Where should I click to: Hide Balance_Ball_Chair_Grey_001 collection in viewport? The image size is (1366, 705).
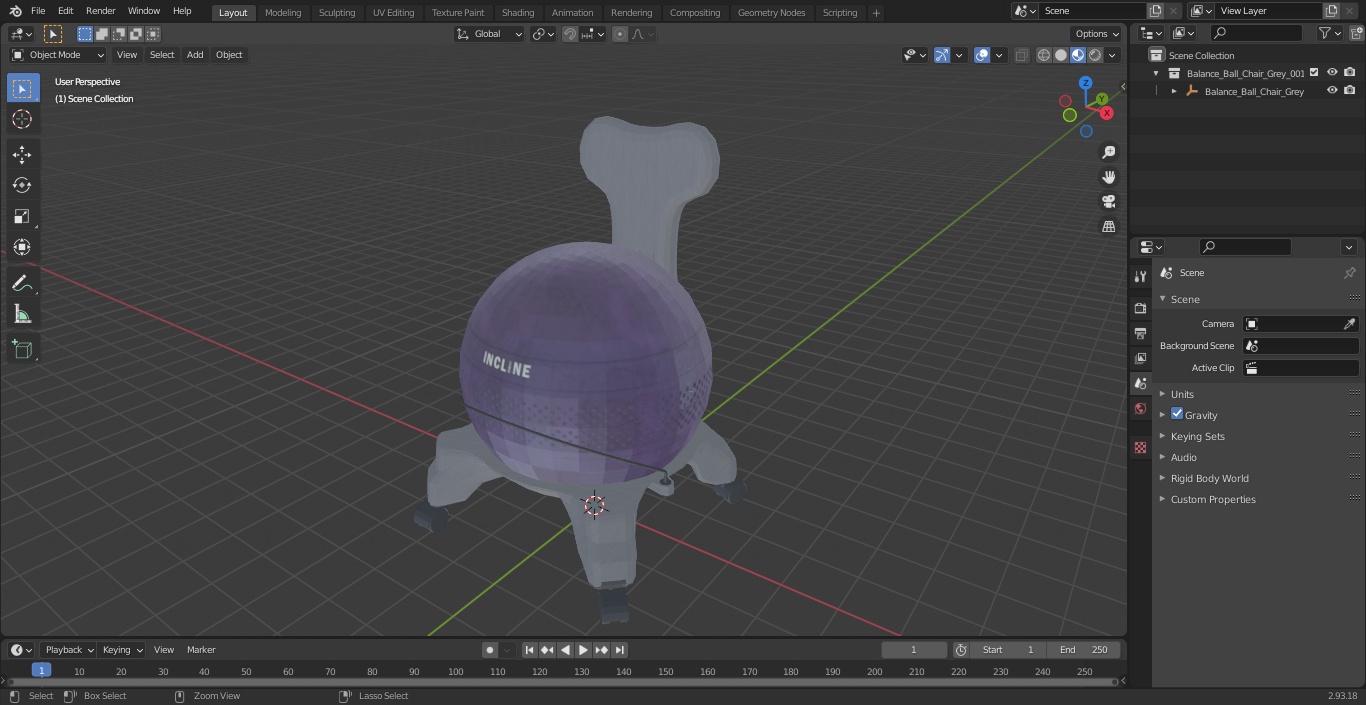click(1332, 72)
